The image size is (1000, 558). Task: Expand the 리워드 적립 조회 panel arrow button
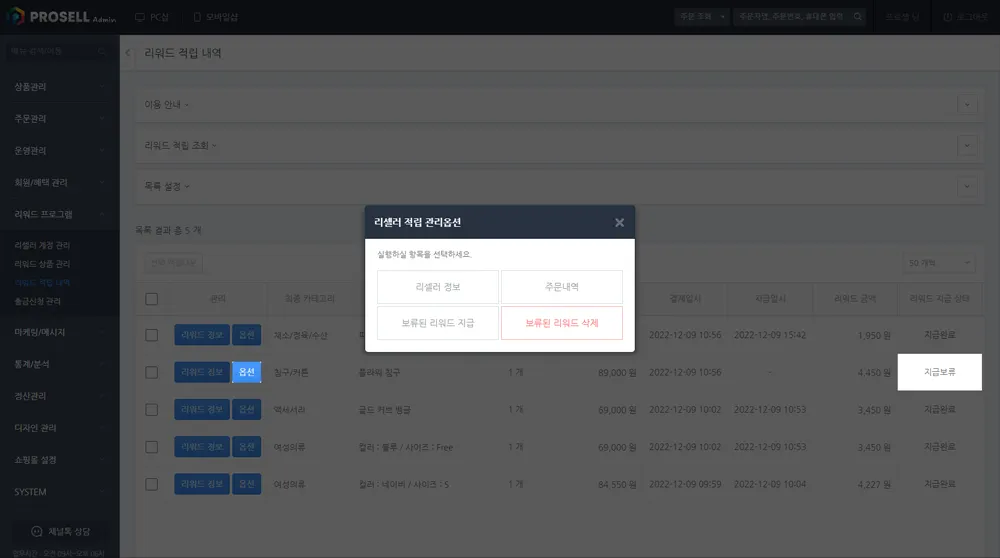(x=967, y=145)
